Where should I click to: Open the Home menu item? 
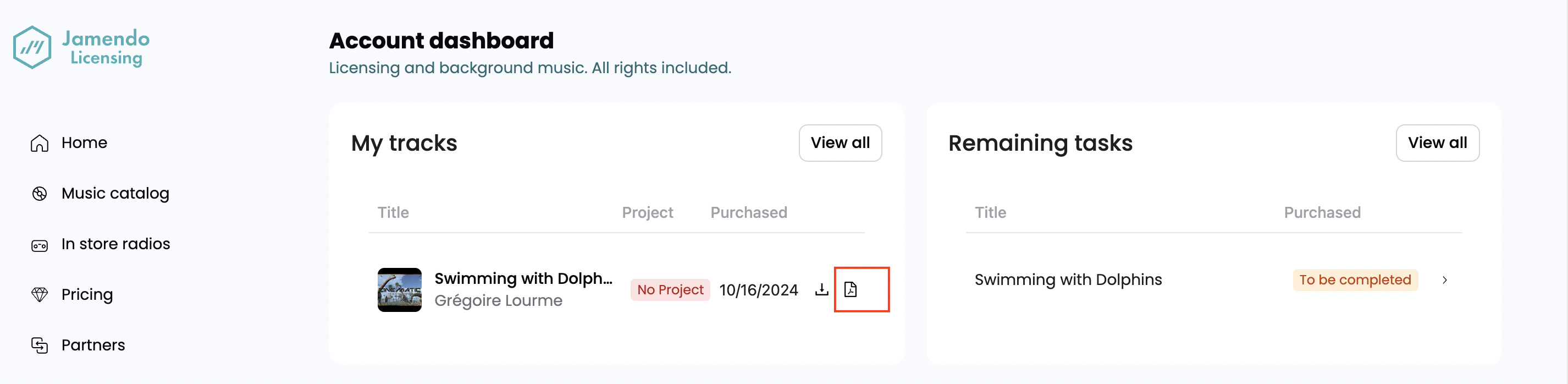(85, 142)
